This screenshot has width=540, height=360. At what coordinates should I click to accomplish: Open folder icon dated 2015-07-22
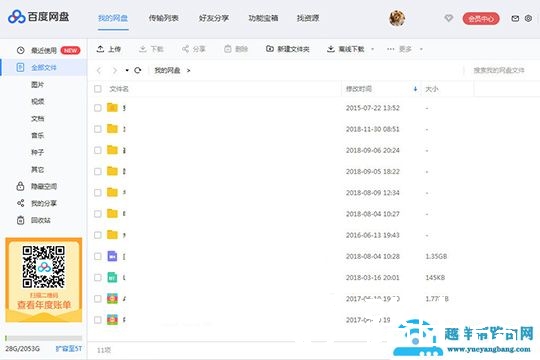(112, 107)
